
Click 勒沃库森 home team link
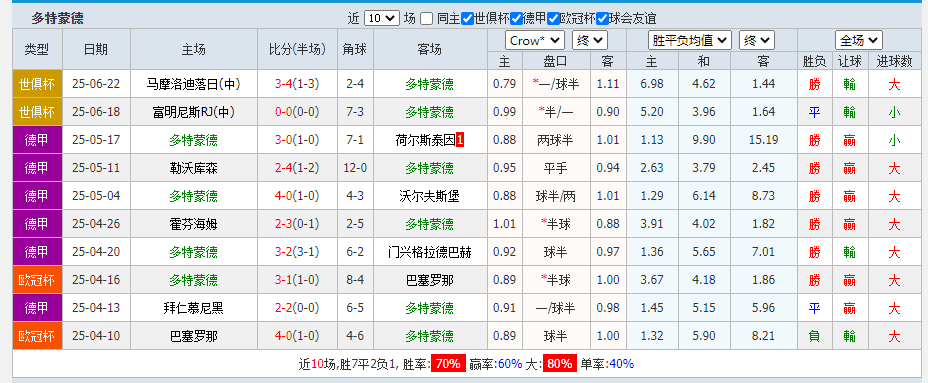pos(194,168)
